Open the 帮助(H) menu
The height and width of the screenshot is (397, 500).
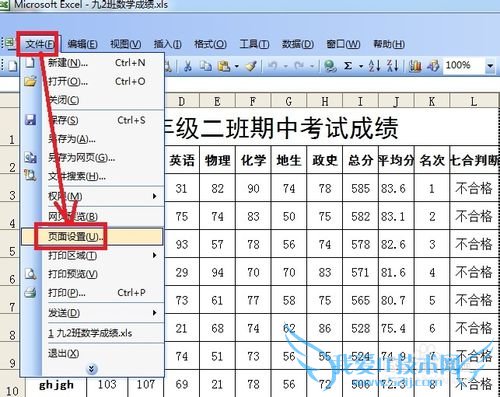pos(389,44)
